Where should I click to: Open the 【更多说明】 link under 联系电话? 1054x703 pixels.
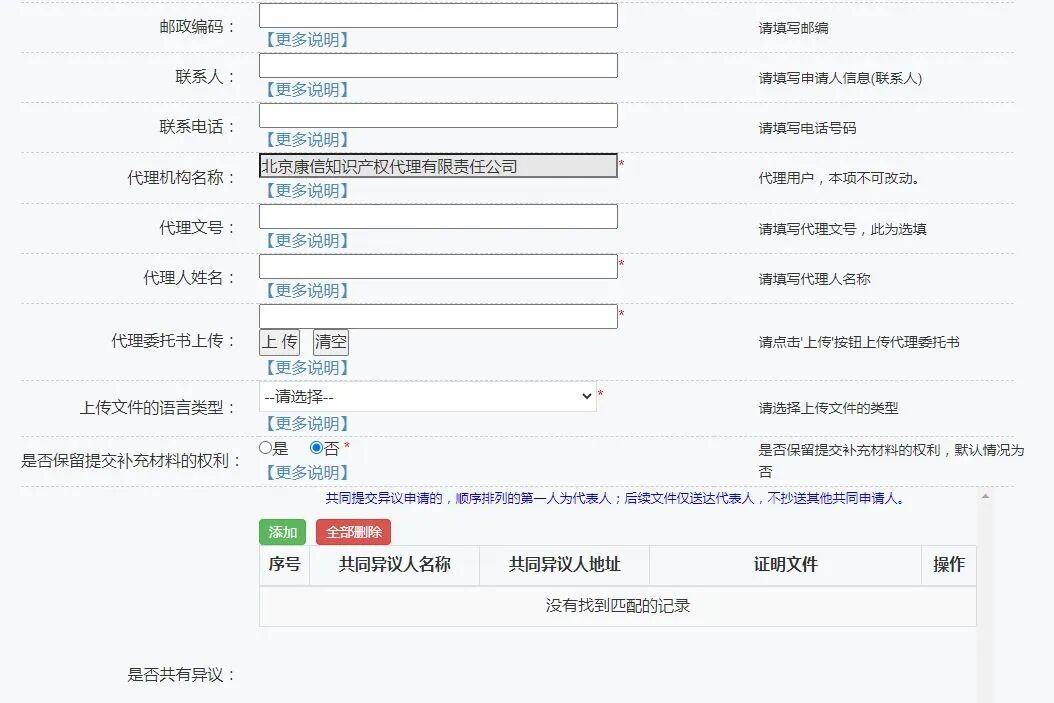(305, 139)
